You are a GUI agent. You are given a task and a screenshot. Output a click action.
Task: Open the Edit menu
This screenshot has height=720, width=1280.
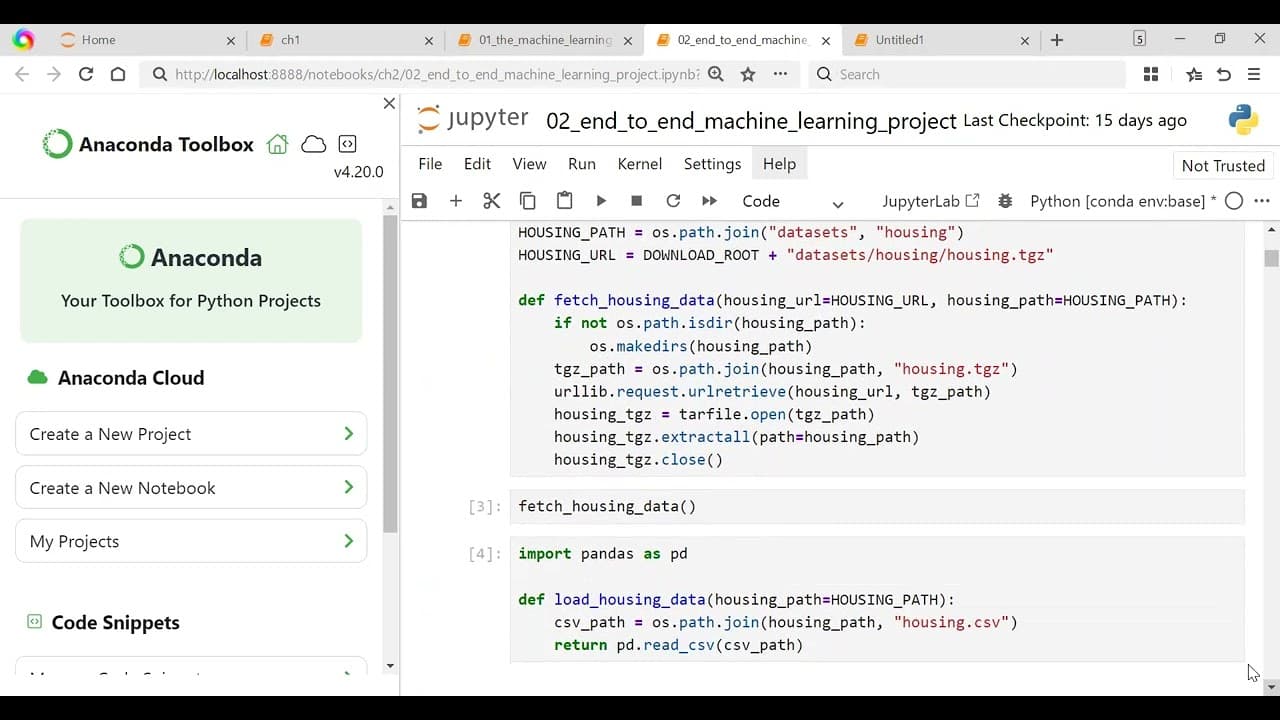(x=477, y=164)
